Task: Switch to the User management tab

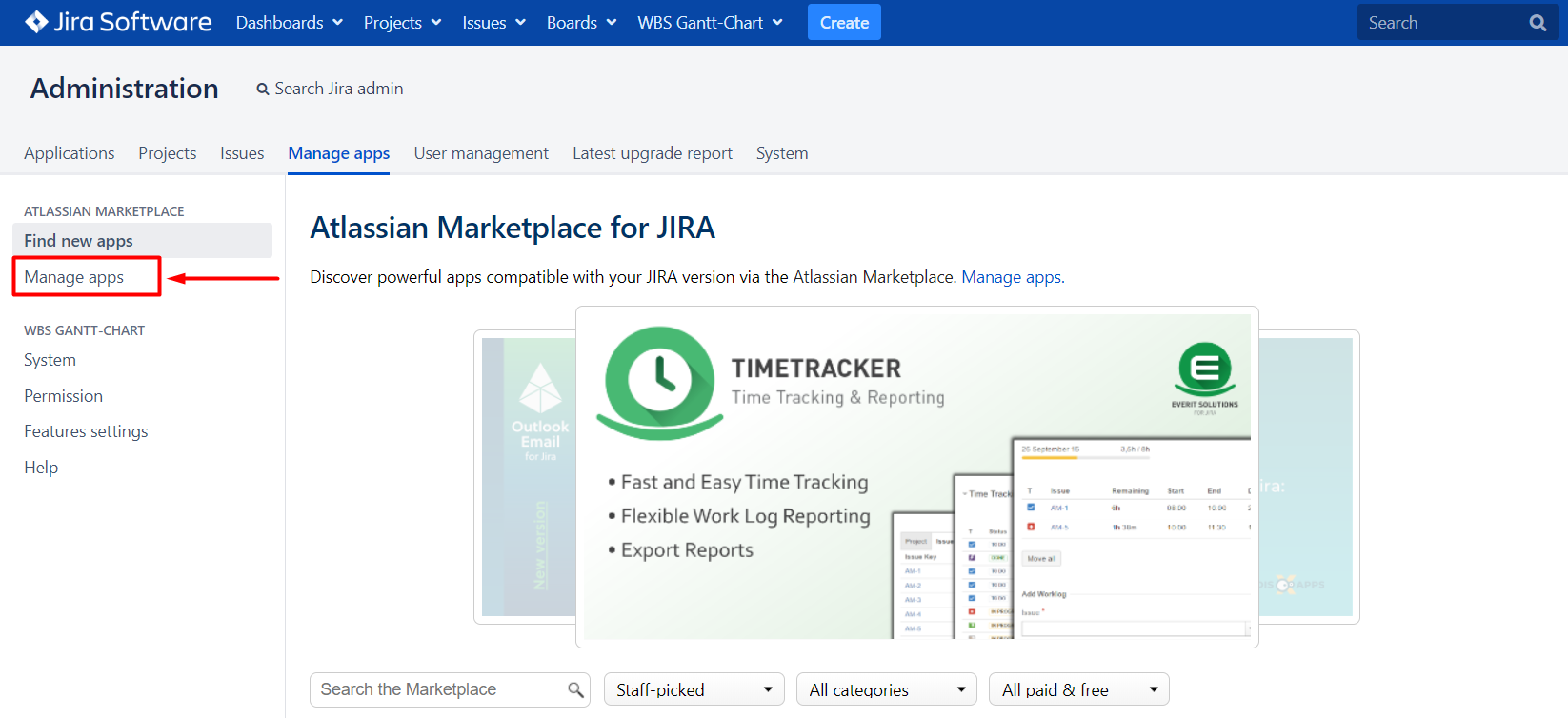Action: click(481, 153)
